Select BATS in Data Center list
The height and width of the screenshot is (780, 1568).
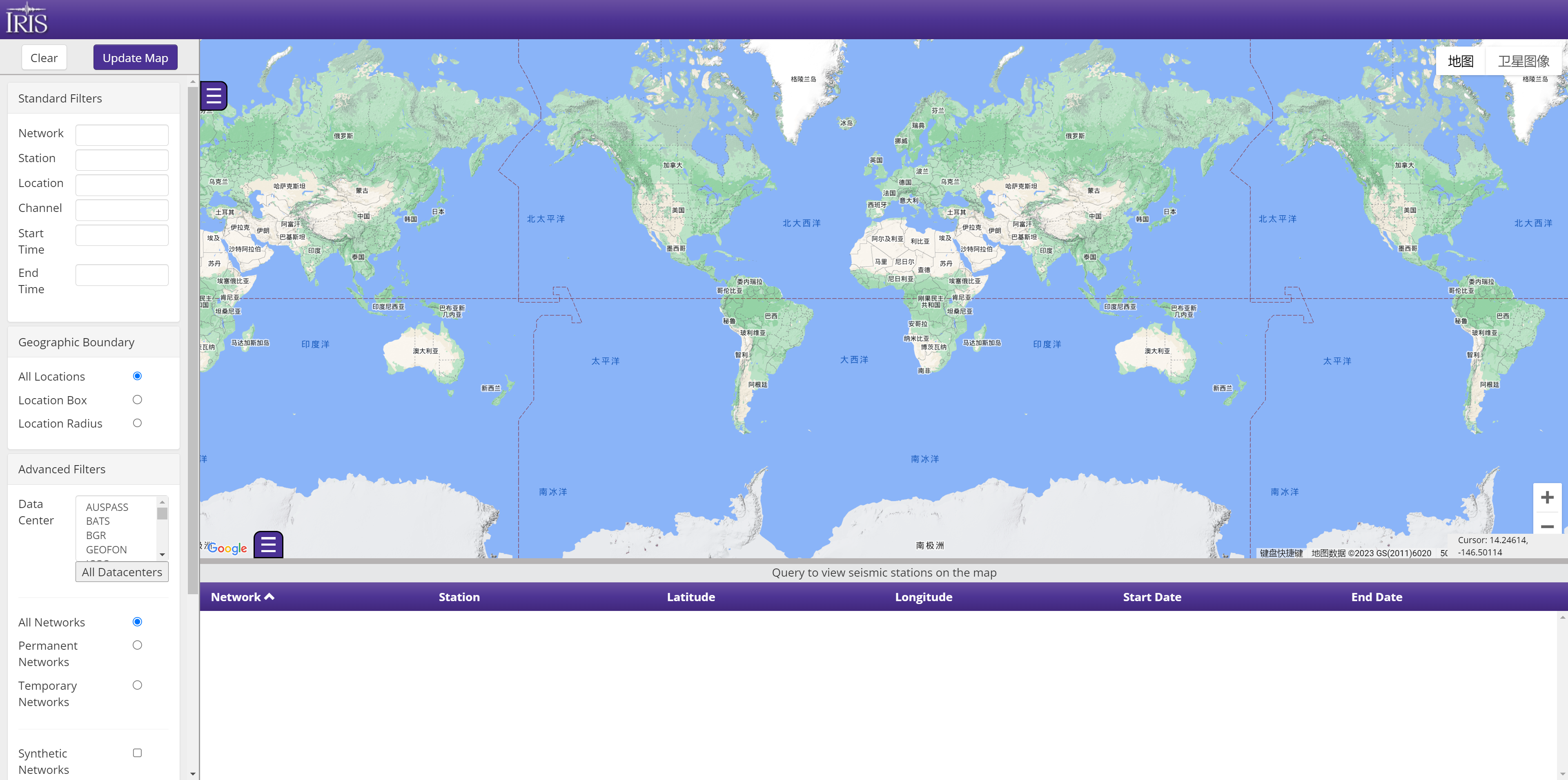(98, 521)
